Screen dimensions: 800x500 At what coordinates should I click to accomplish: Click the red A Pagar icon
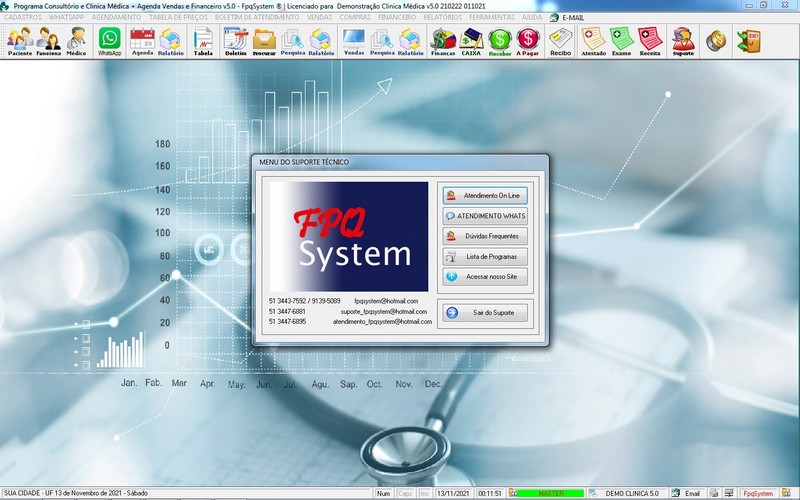[x=528, y=41]
